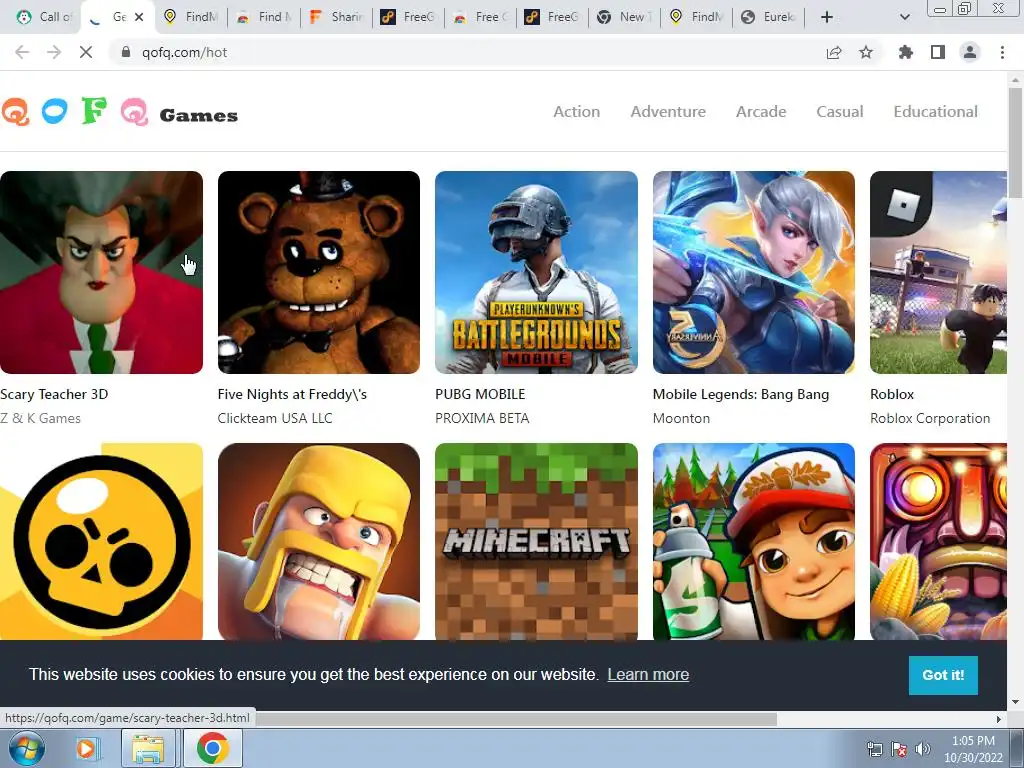The height and width of the screenshot is (768, 1024).
Task: Select the Educational category
Action: click(935, 112)
